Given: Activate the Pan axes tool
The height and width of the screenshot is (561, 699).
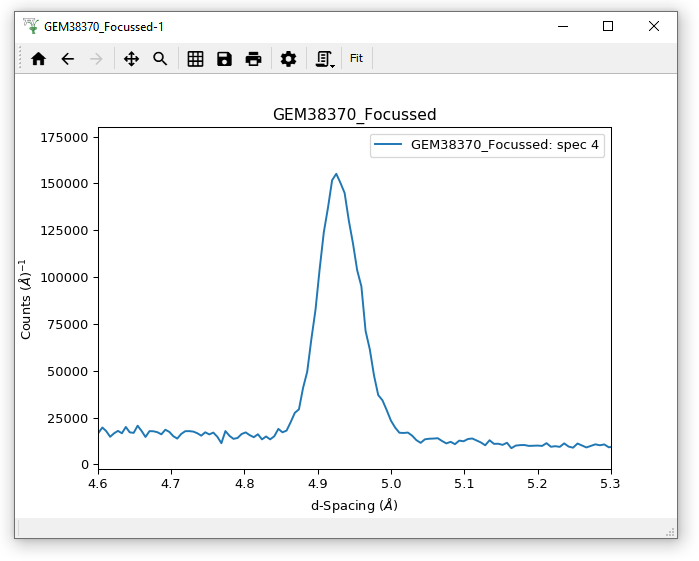Looking at the screenshot, I should click(131, 59).
